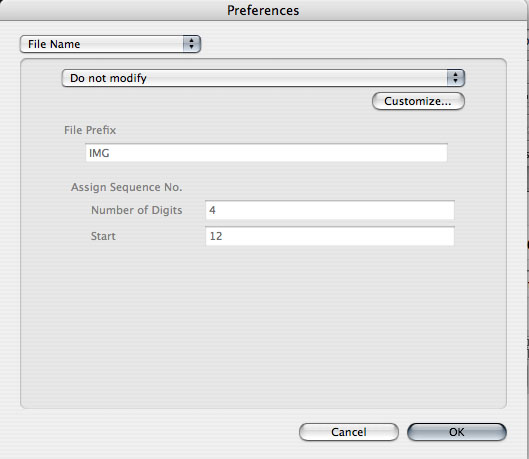Confirm preferences with the OK button
The image size is (529, 459).
(x=457, y=432)
